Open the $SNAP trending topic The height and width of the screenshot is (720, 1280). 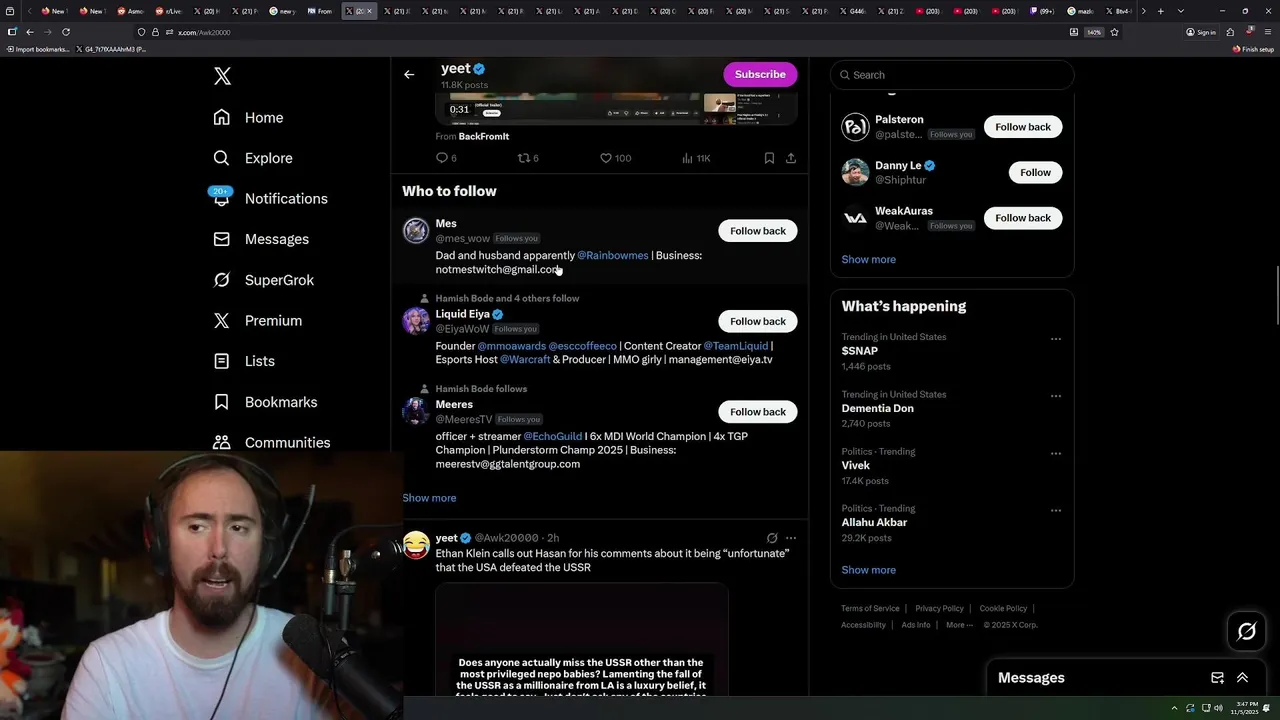[x=860, y=351]
